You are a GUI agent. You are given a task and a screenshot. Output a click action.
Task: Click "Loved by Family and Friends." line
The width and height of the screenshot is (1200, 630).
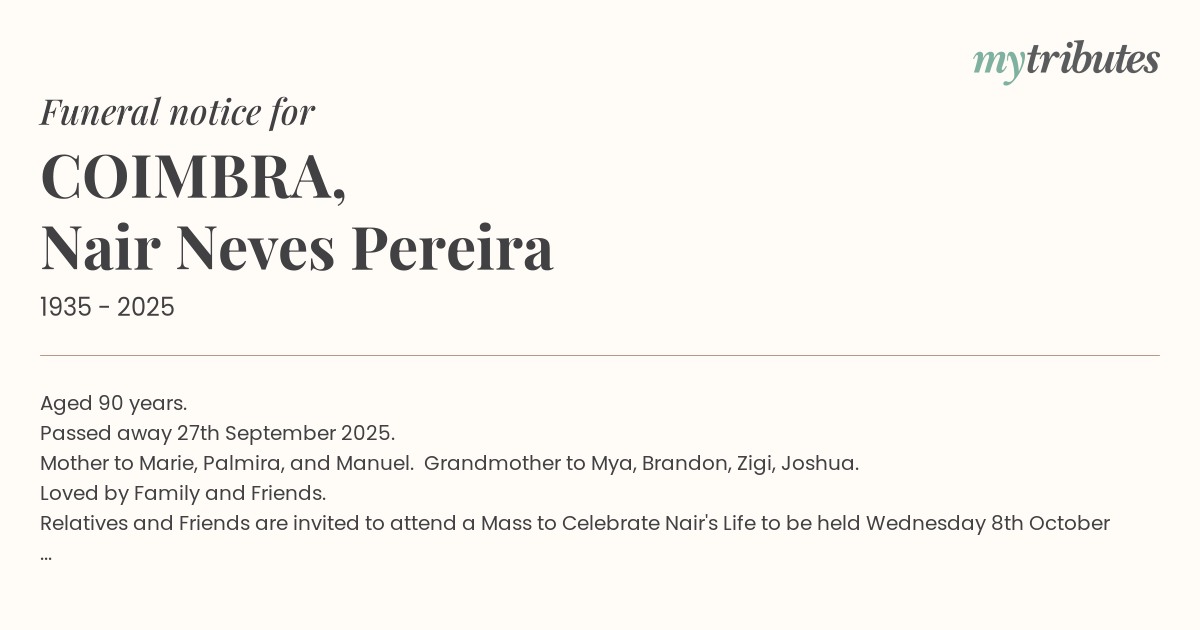pos(183,494)
